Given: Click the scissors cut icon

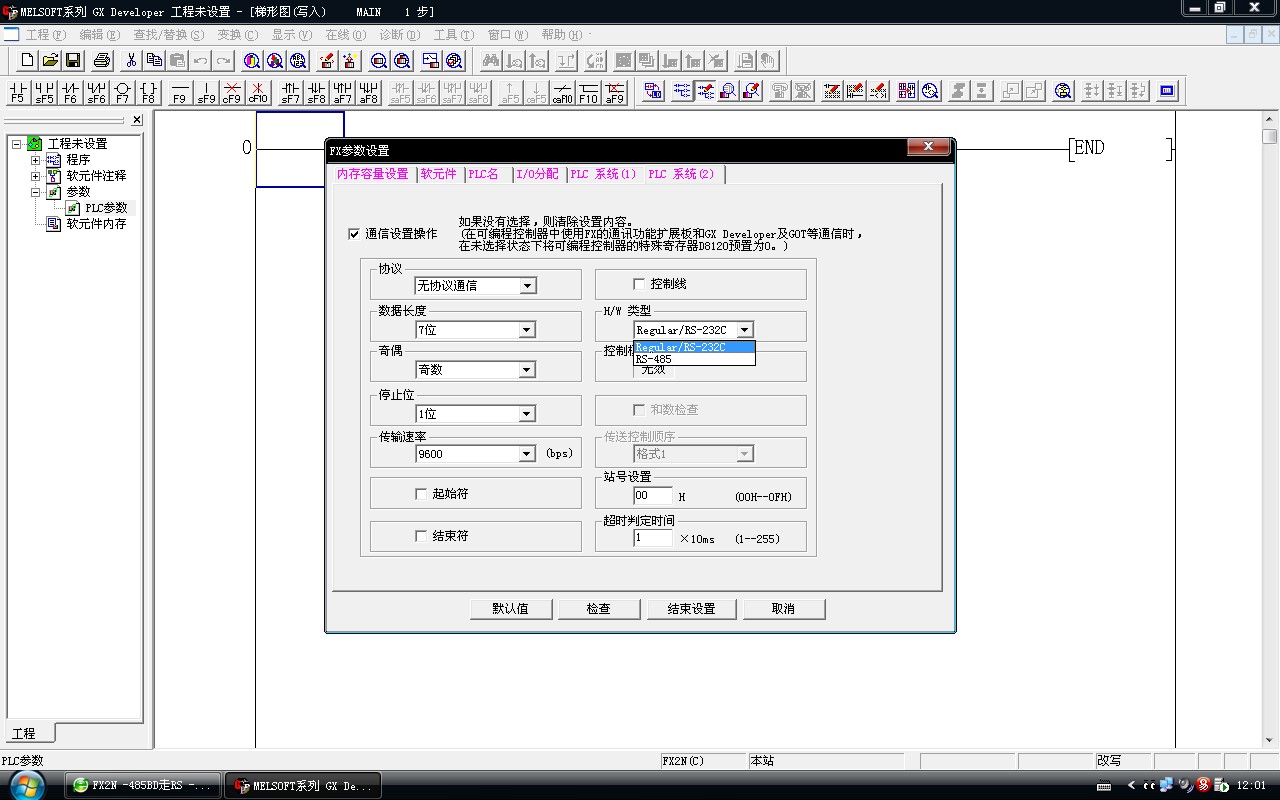Looking at the screenshot, I should tap(130, 61).
